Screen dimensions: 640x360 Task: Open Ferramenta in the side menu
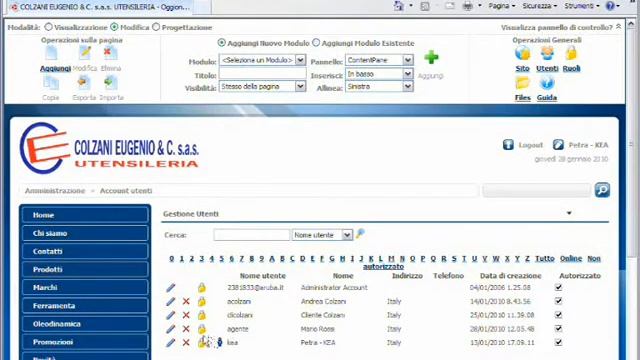point(85,306)
